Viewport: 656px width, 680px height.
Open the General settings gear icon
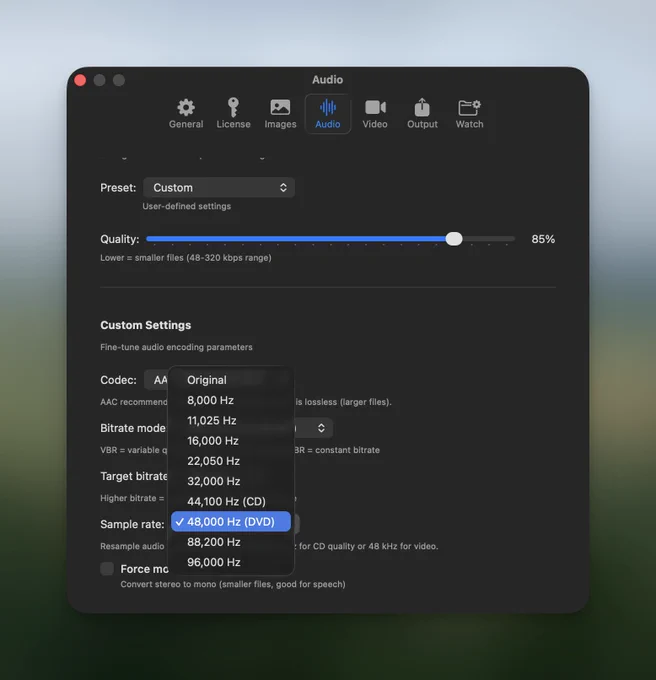tap(186, 107)
